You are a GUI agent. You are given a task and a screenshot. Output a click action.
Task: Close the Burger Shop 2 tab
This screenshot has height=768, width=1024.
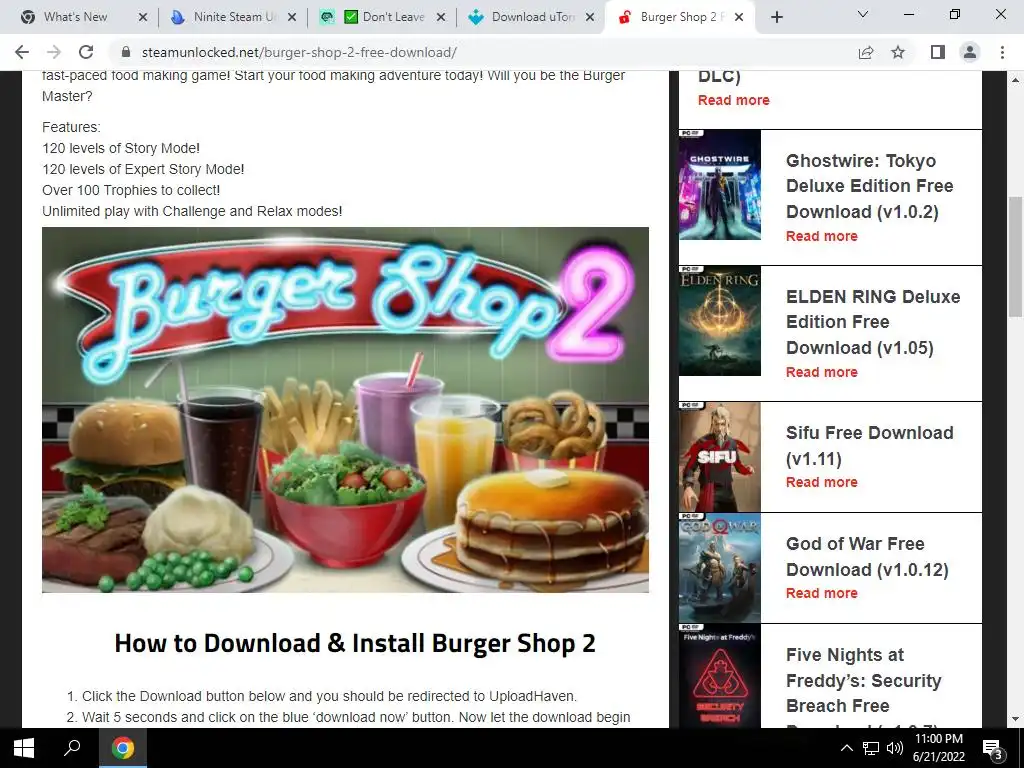coord(739,18)
